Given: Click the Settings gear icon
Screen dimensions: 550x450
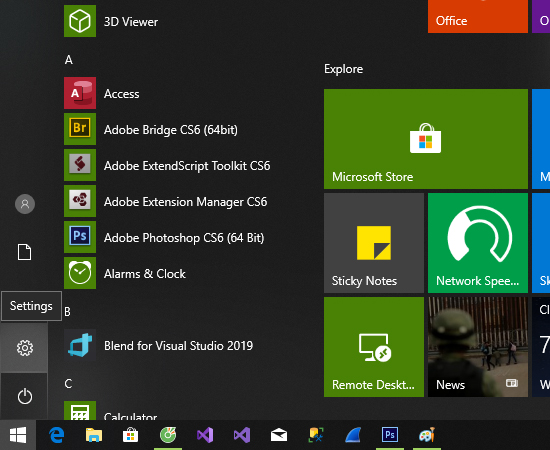Looking at the screenshot, I should (25, 348).
